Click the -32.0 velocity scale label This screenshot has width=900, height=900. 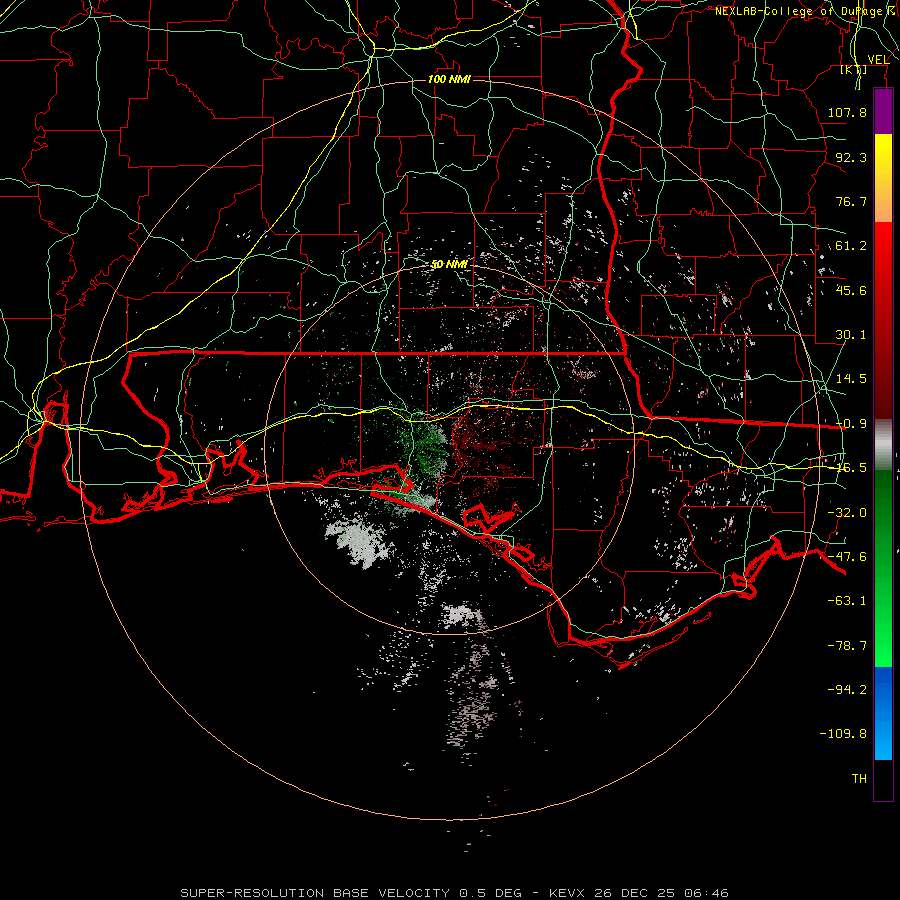tap(847, 513)
